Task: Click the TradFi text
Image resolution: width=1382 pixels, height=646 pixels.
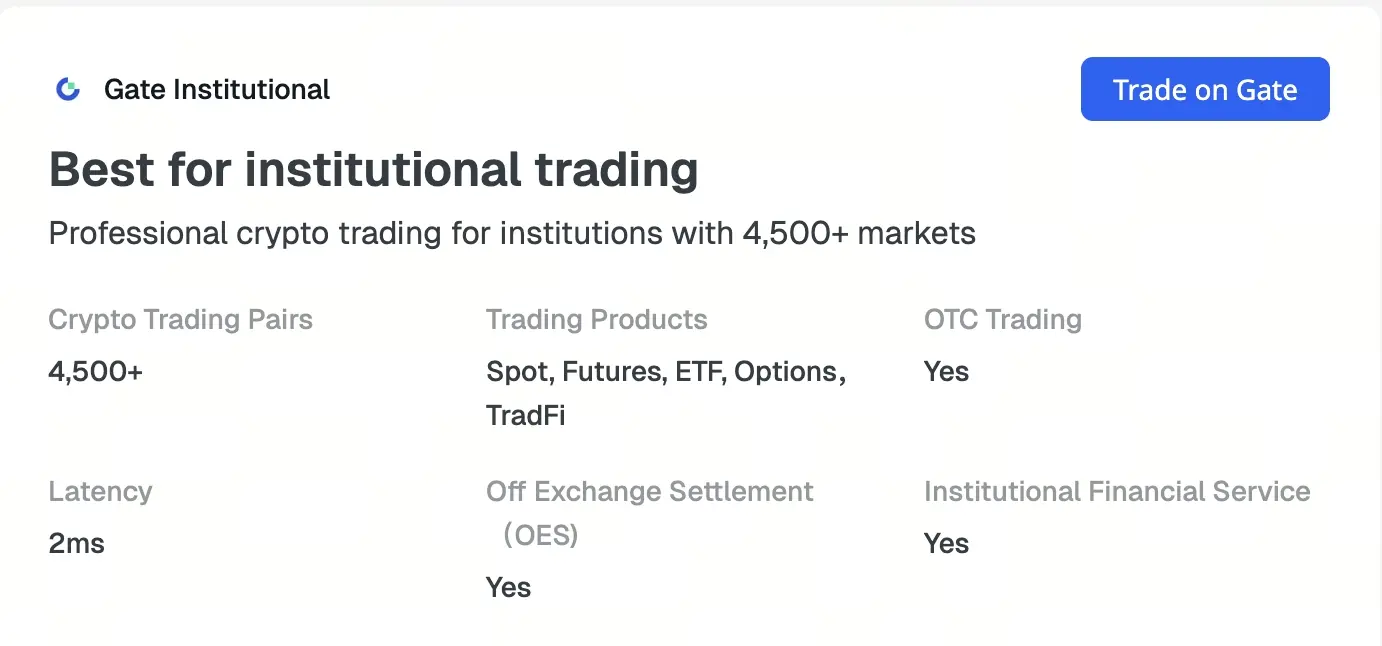Action: coord(525,416)
